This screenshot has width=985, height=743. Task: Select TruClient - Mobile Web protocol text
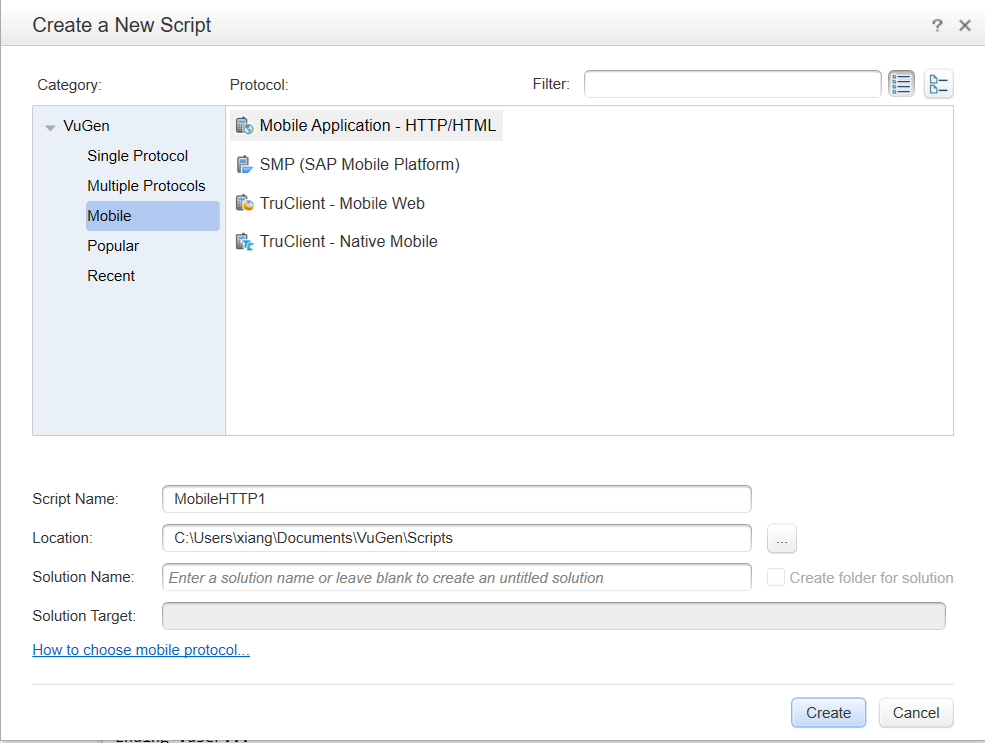[342, 203]
